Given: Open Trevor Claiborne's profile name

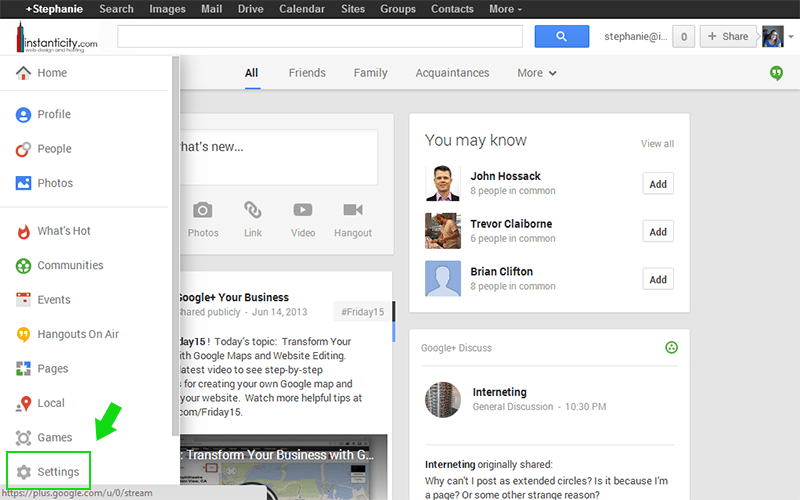Looking at the screenshot, I should pyautogui.click(x=511, y=224).
